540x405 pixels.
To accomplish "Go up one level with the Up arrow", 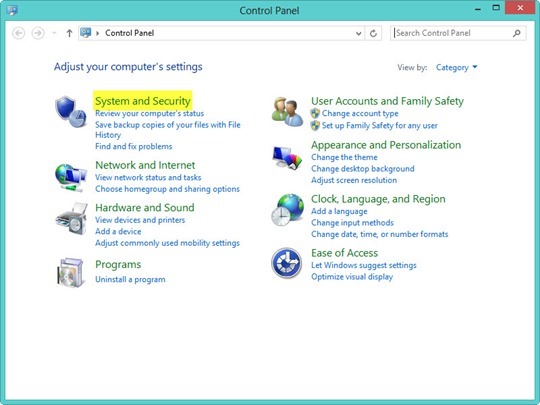I will 69,33.
